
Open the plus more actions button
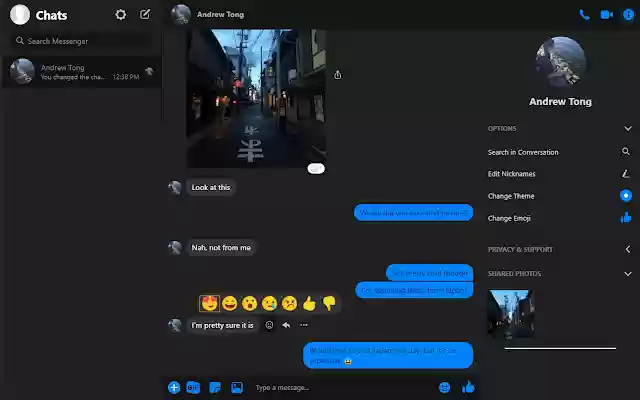tap(174, 387)
